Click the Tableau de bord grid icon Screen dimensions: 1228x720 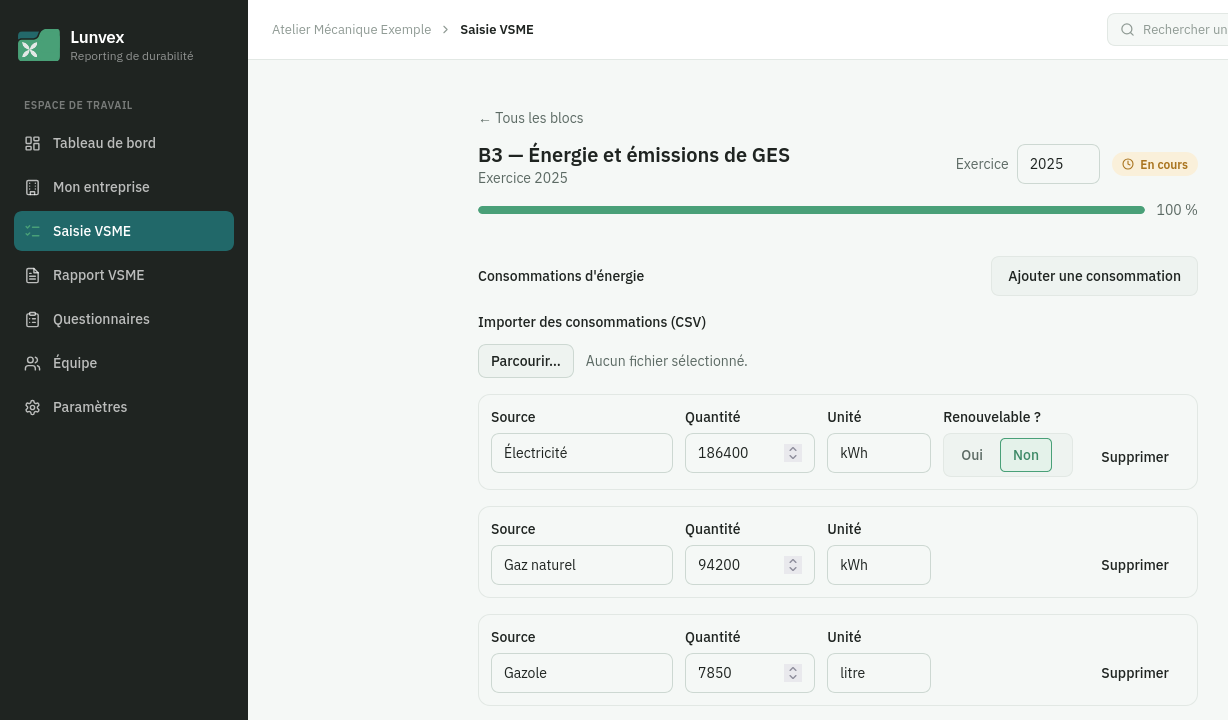coord(32,143)
